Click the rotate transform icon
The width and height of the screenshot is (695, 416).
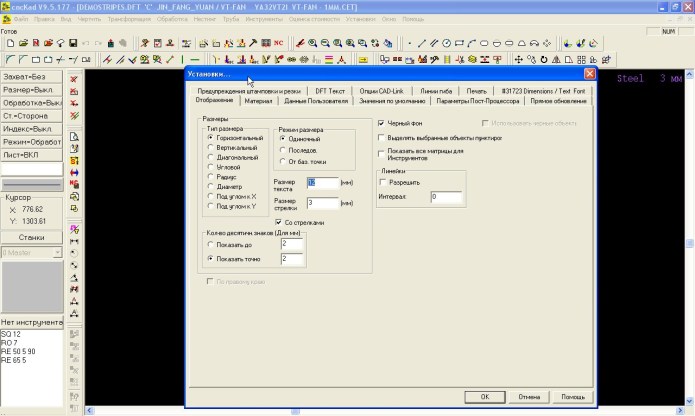(543, 59)
